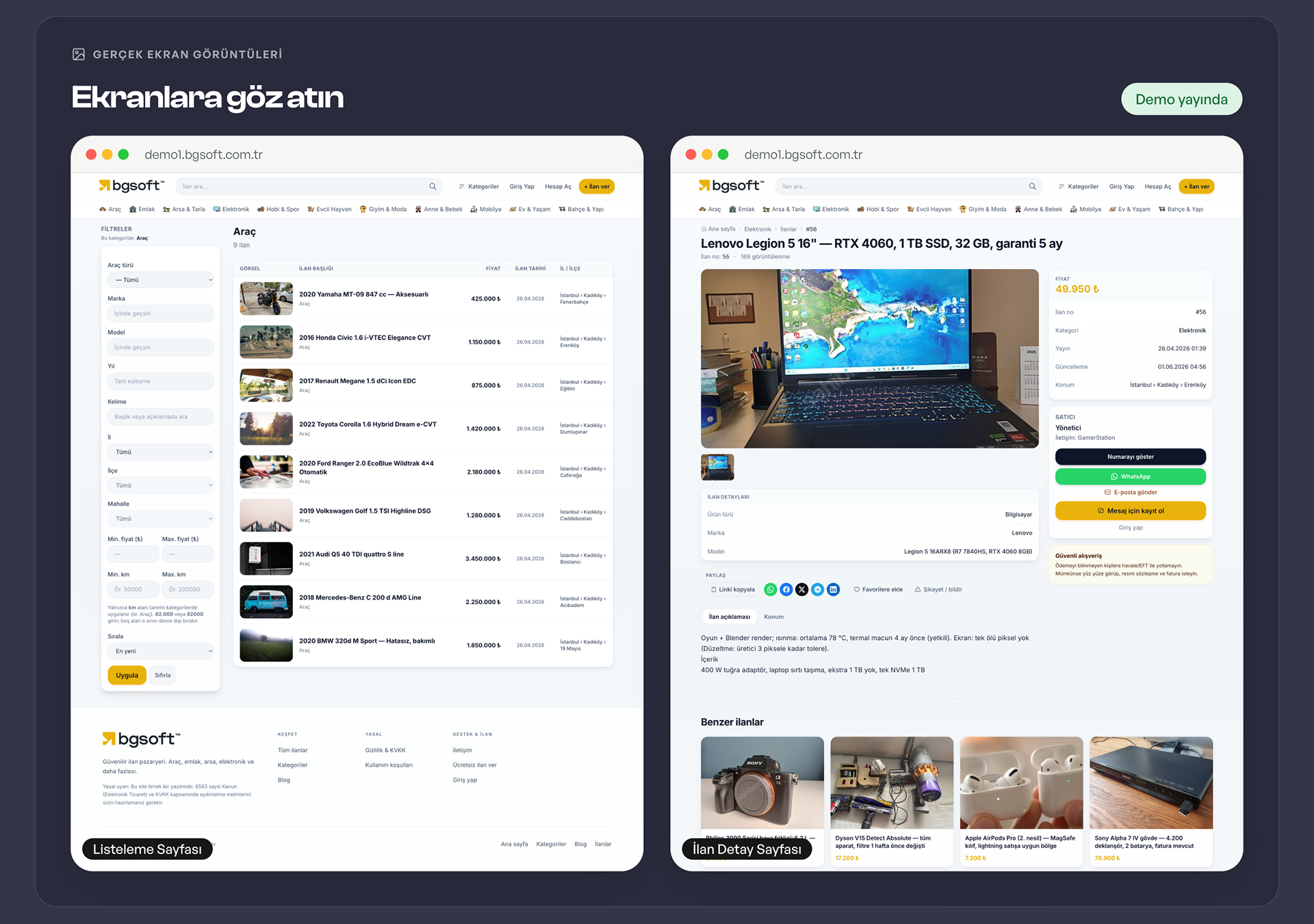Image resolution: width=1314 pixels, height=924 pixels.
Task: Open Evcil Hayvan in the listing page nav
Action: tap(330, 209)
